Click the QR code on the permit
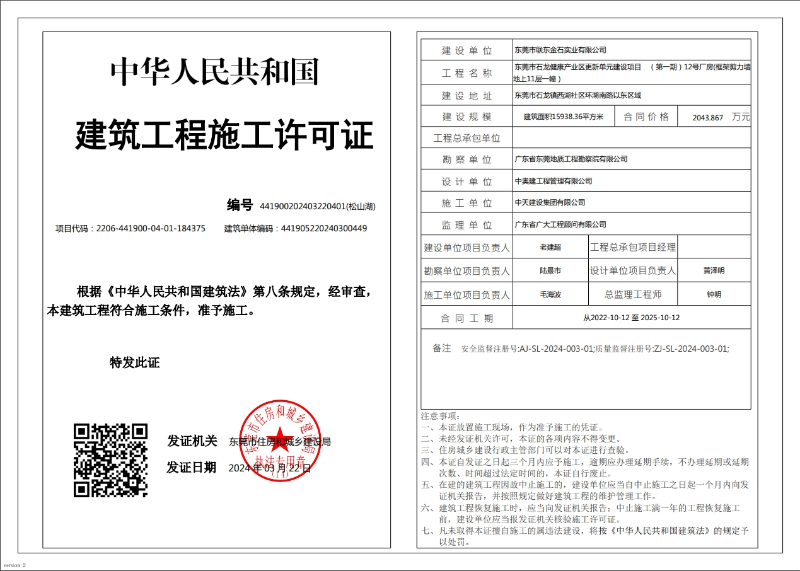800x571 pixels. (111, 460)
